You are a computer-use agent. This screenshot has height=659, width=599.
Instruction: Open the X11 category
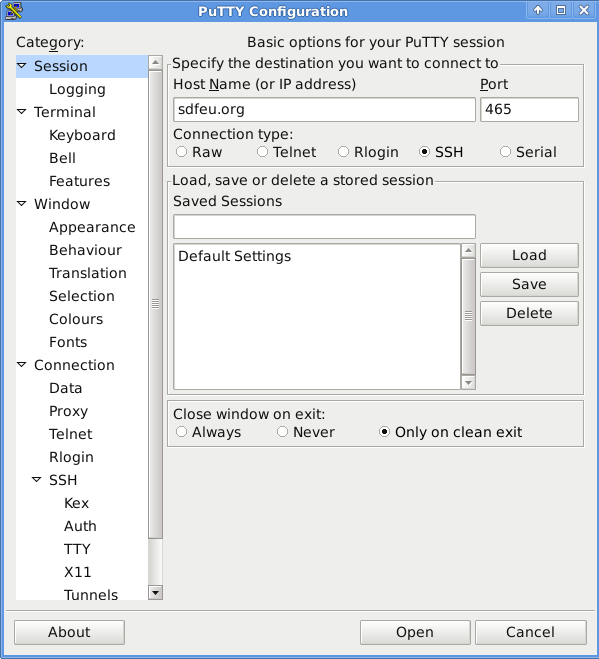(x=77, y=572)
